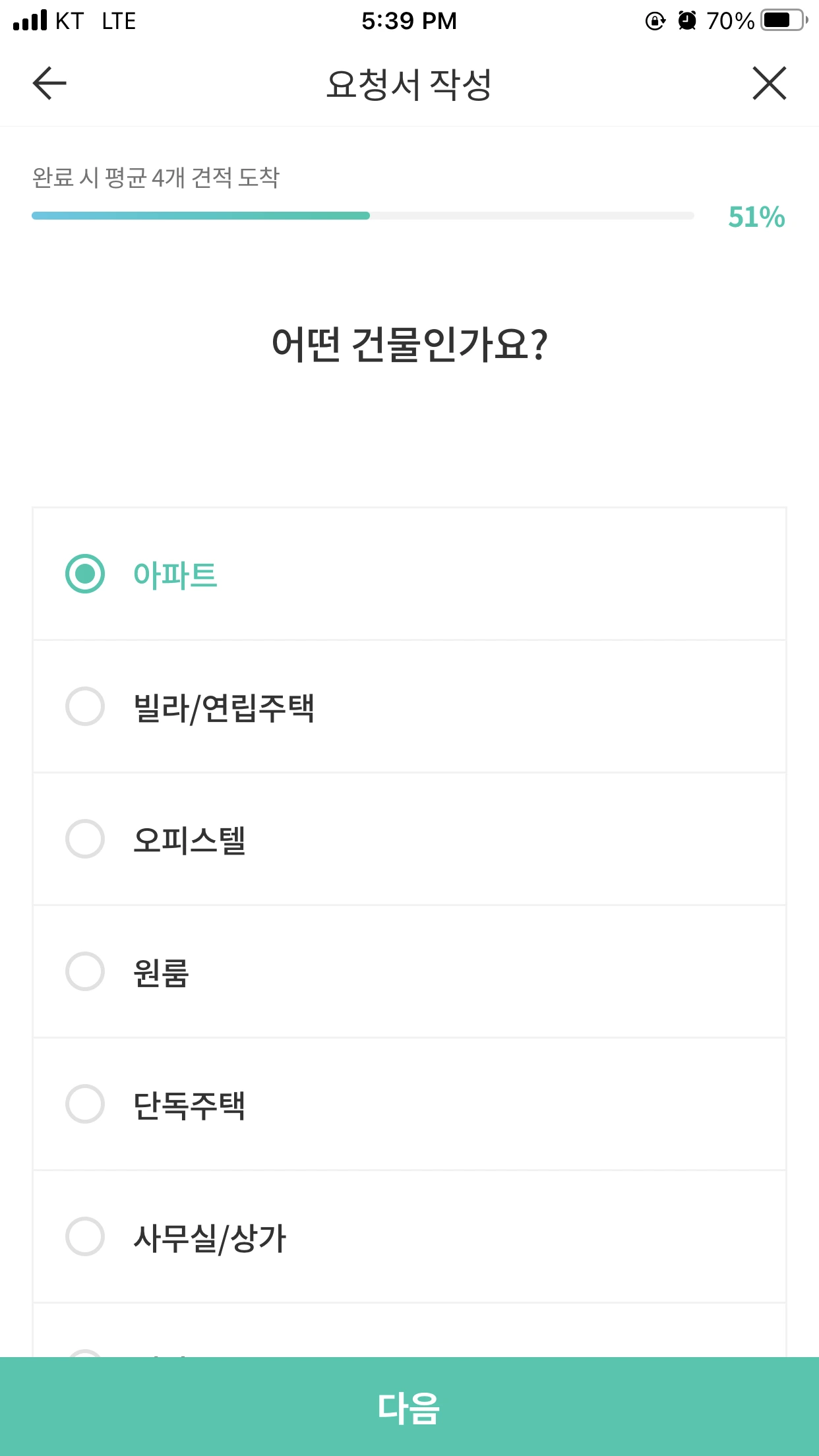Image resolution: width=819 pixels, height=1456 pixels.
Task: Select the 원룸 radio button
Action: click(x=85, y=971)
